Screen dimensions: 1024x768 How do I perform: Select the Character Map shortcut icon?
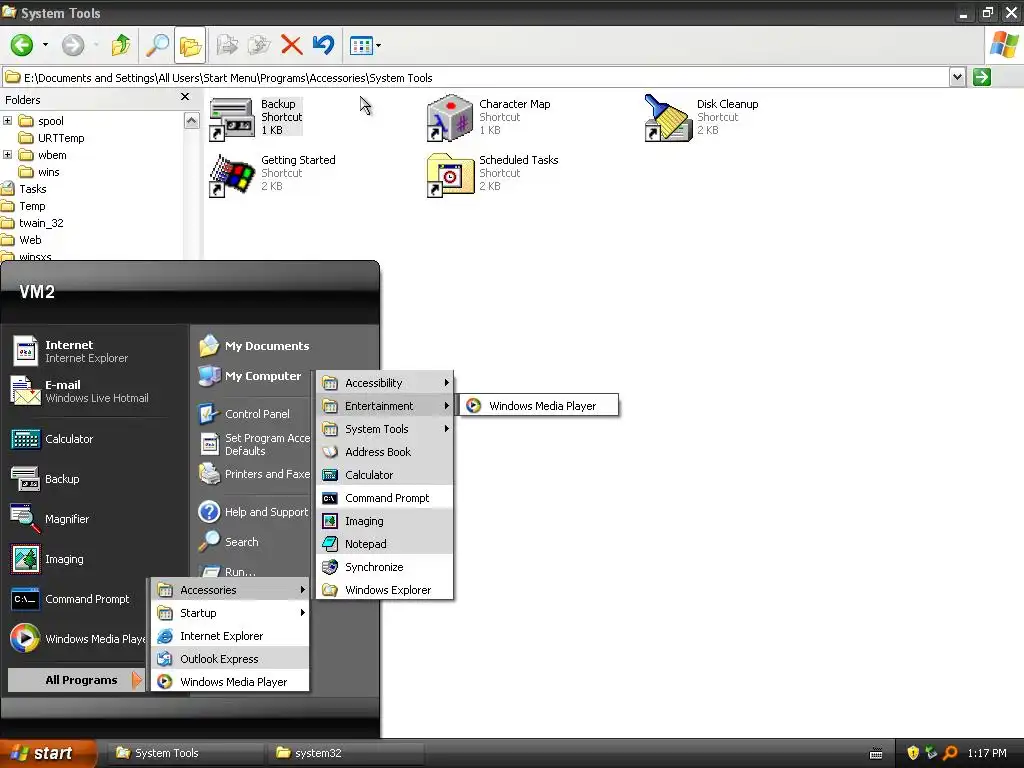coord(449,118)
